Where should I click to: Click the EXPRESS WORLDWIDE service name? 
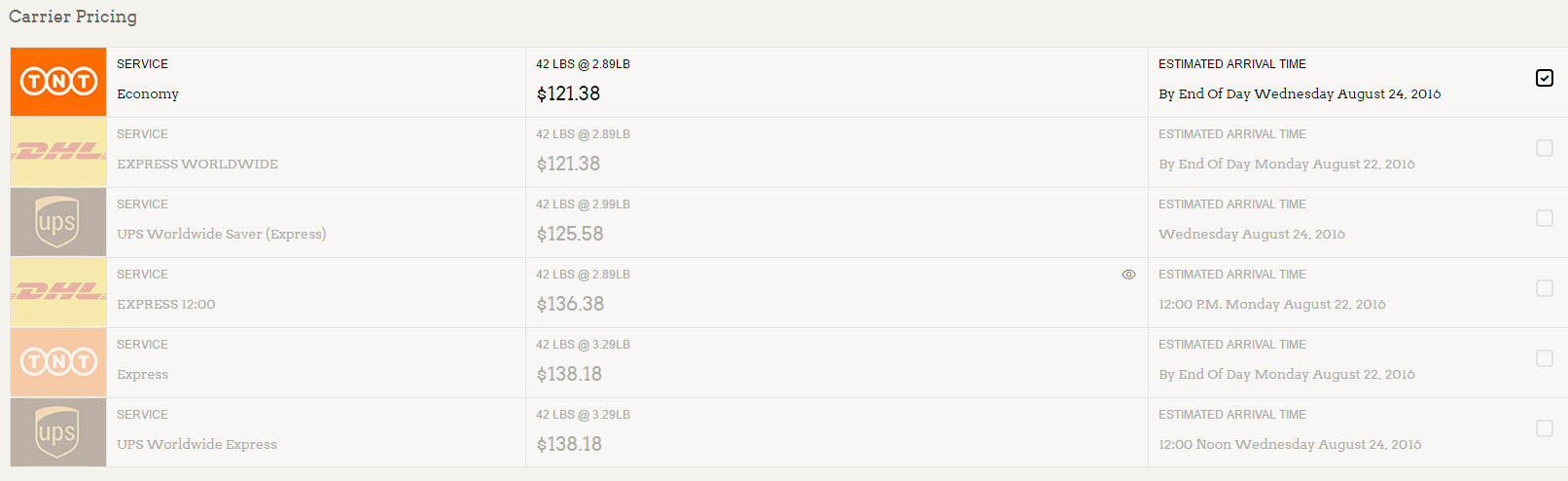pos(197,165)
